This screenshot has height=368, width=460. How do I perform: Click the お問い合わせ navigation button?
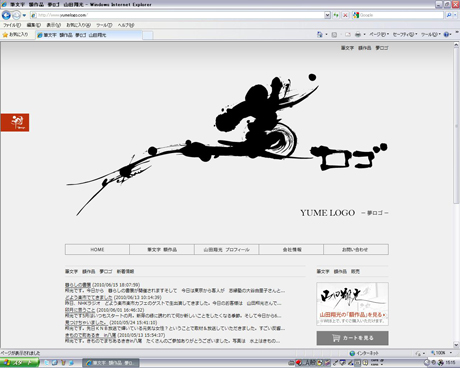coord(356,249)
